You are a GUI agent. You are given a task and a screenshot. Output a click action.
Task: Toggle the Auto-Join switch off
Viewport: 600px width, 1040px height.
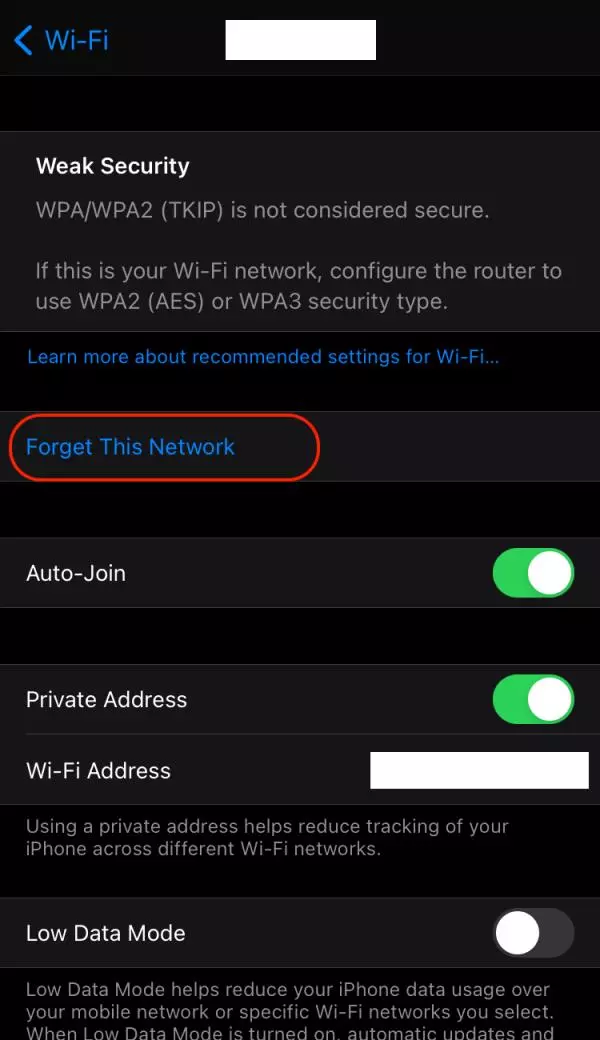(x=533, y=572)
